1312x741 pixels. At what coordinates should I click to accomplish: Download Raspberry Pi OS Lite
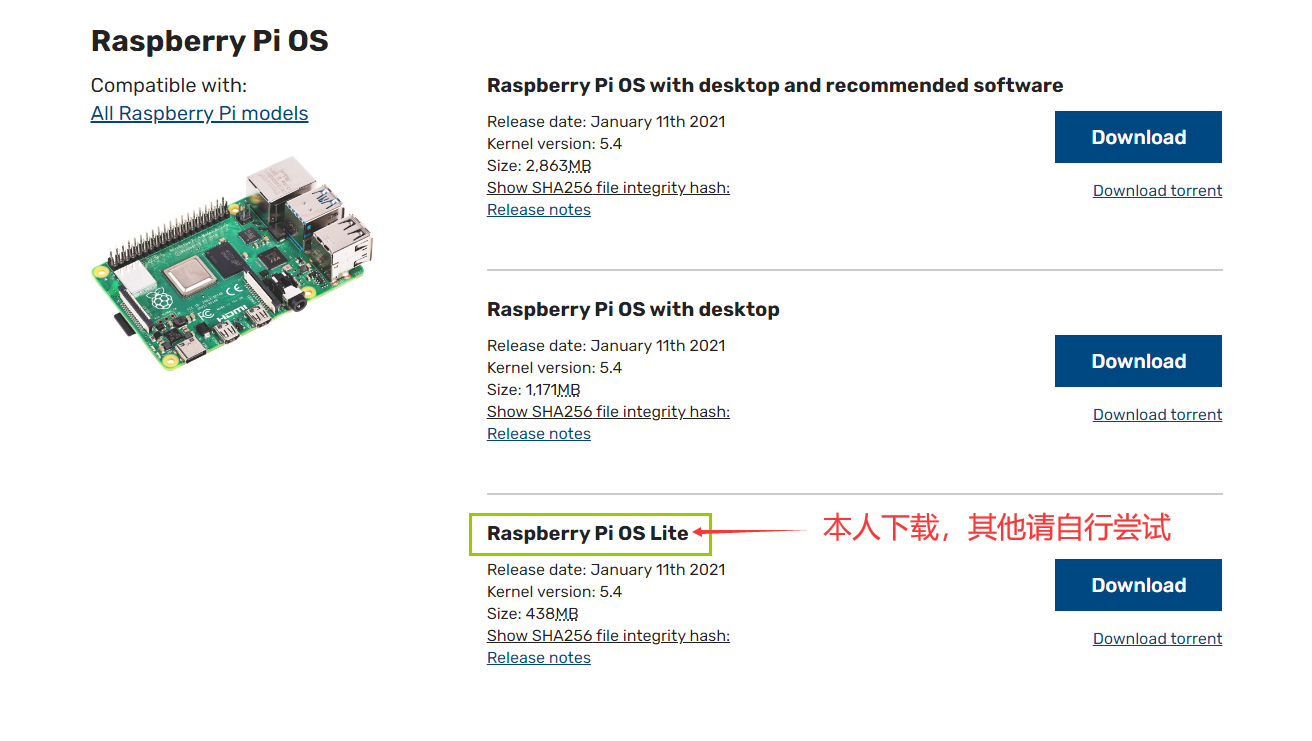pyautogui.click(x=1138, y=585)
